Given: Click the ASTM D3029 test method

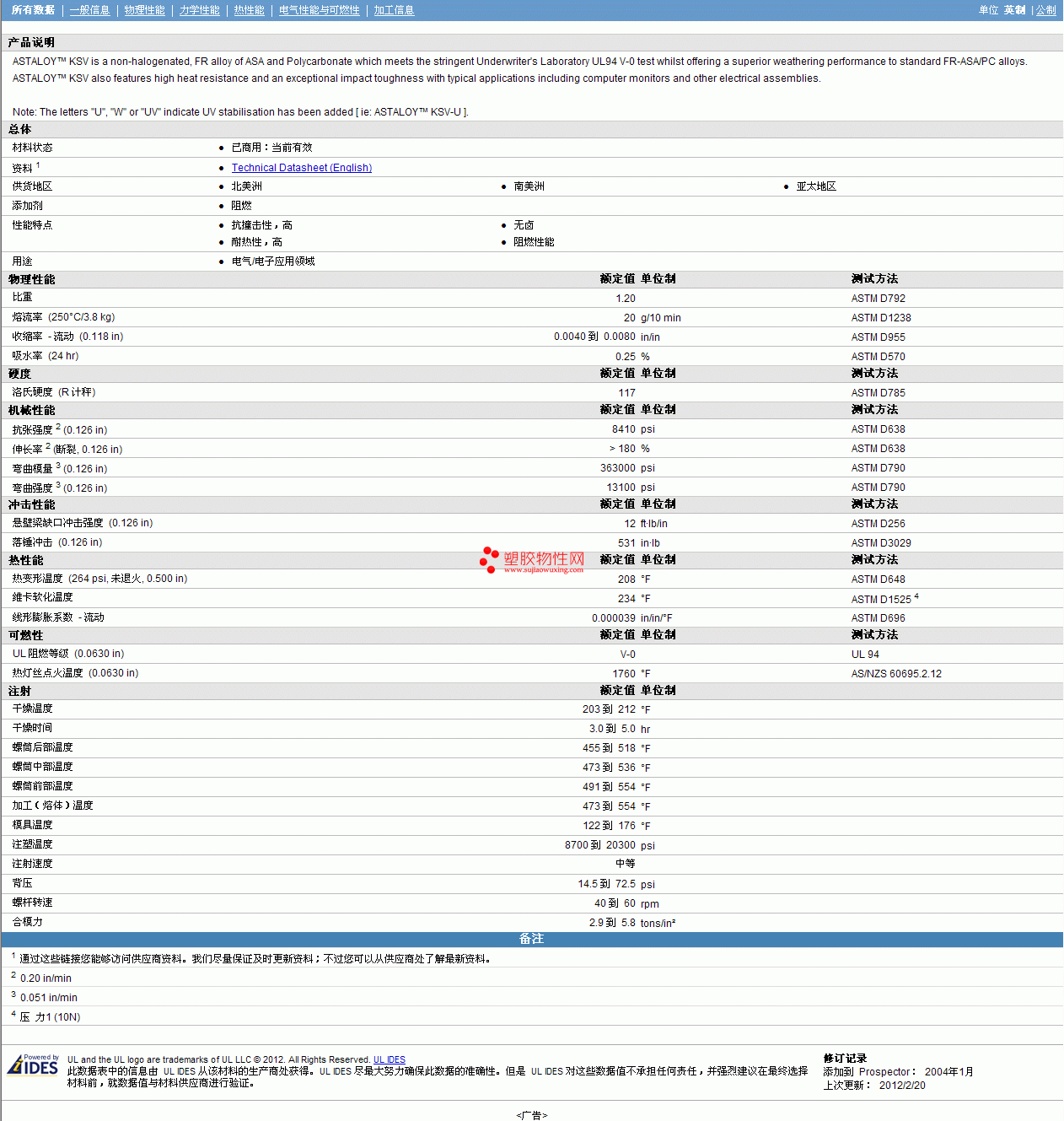Looking at the screenshot, I should pos(881,543).
